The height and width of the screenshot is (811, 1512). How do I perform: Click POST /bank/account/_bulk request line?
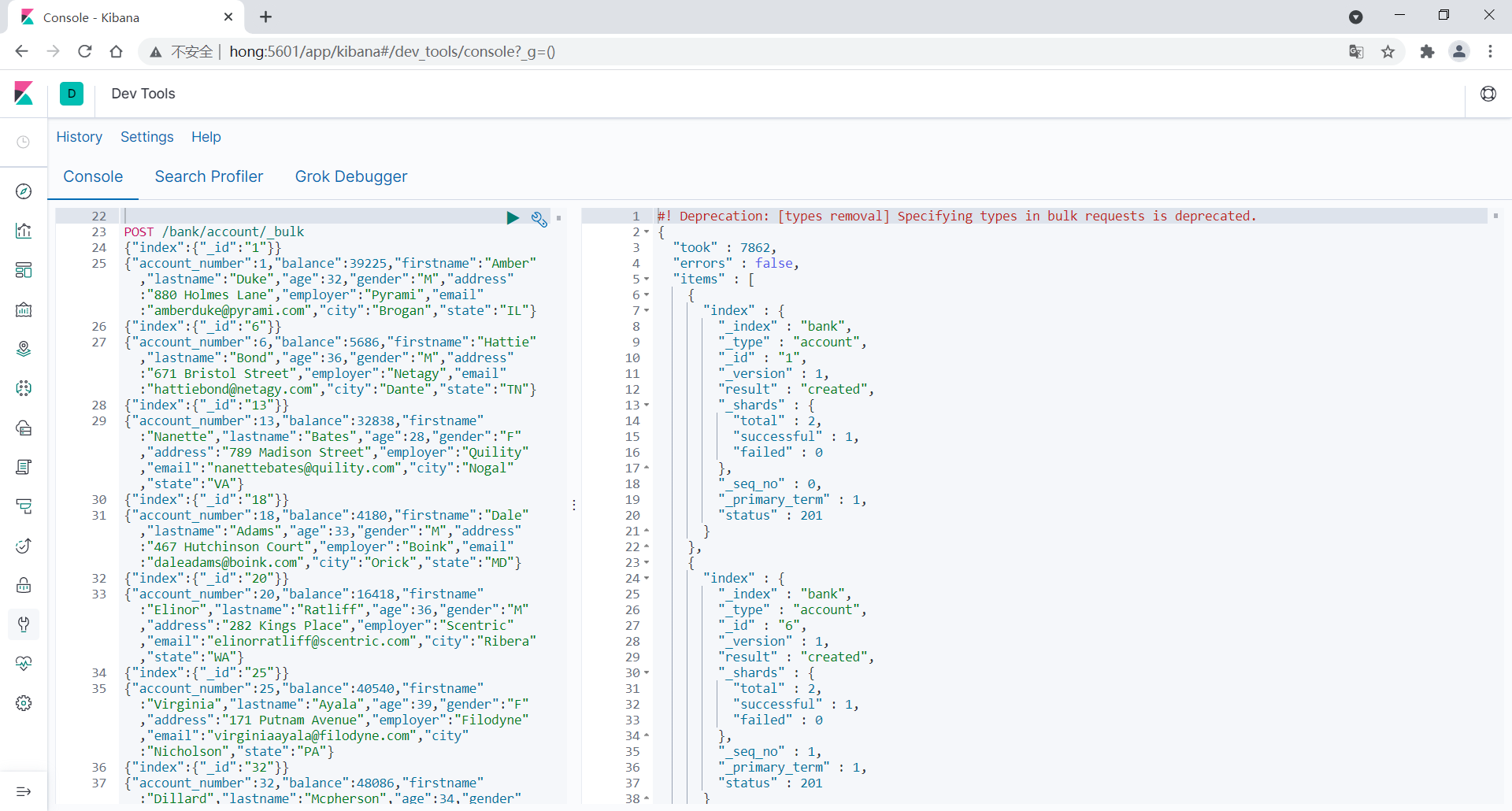(213, 231)
